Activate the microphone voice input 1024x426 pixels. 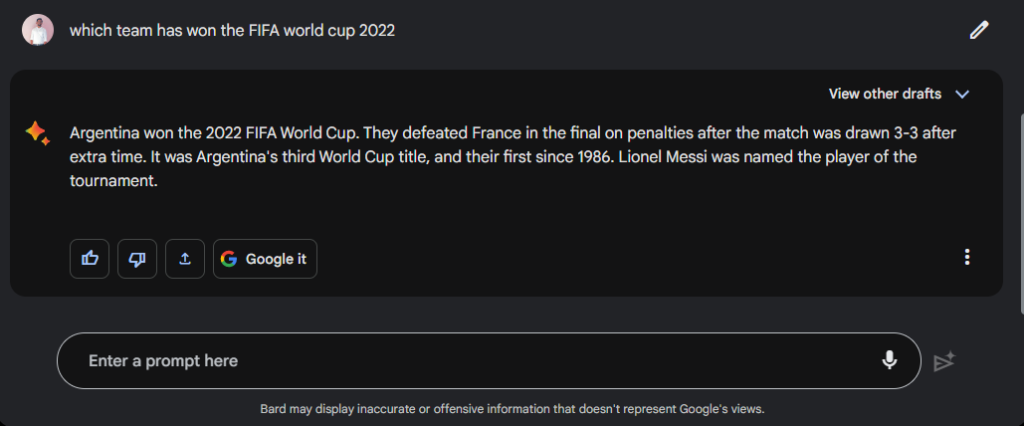pos(889,360)
